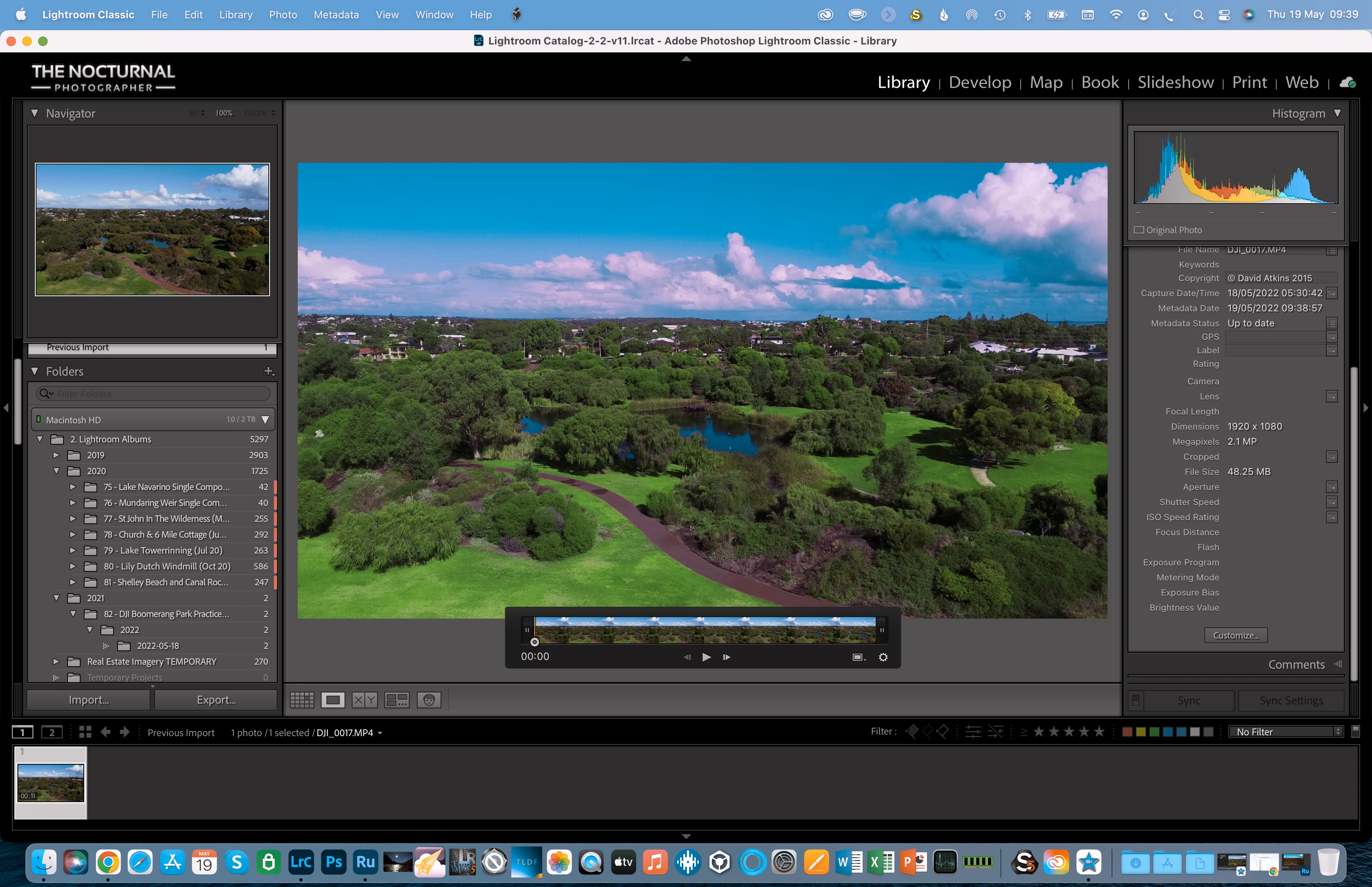Expand the 2019 folder
Image resolution: width=1372 pixels, height=887 pixels.
(56, 455)
